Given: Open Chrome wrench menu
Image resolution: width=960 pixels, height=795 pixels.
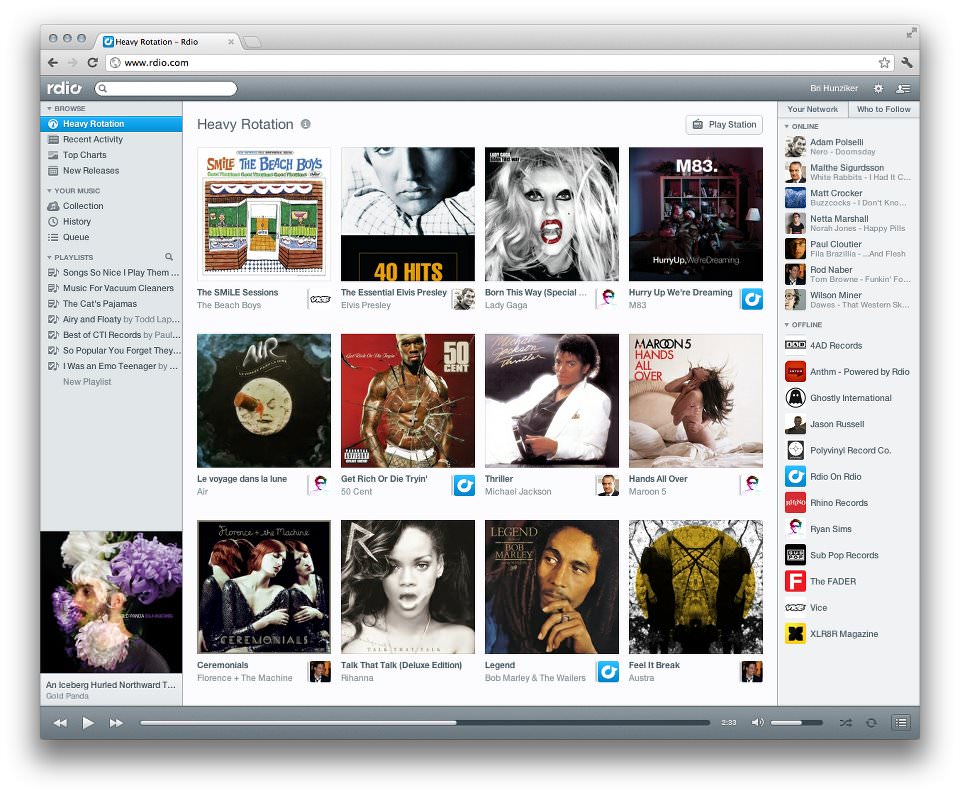Looking at the screenshot, I should click(x=907, y=62).
